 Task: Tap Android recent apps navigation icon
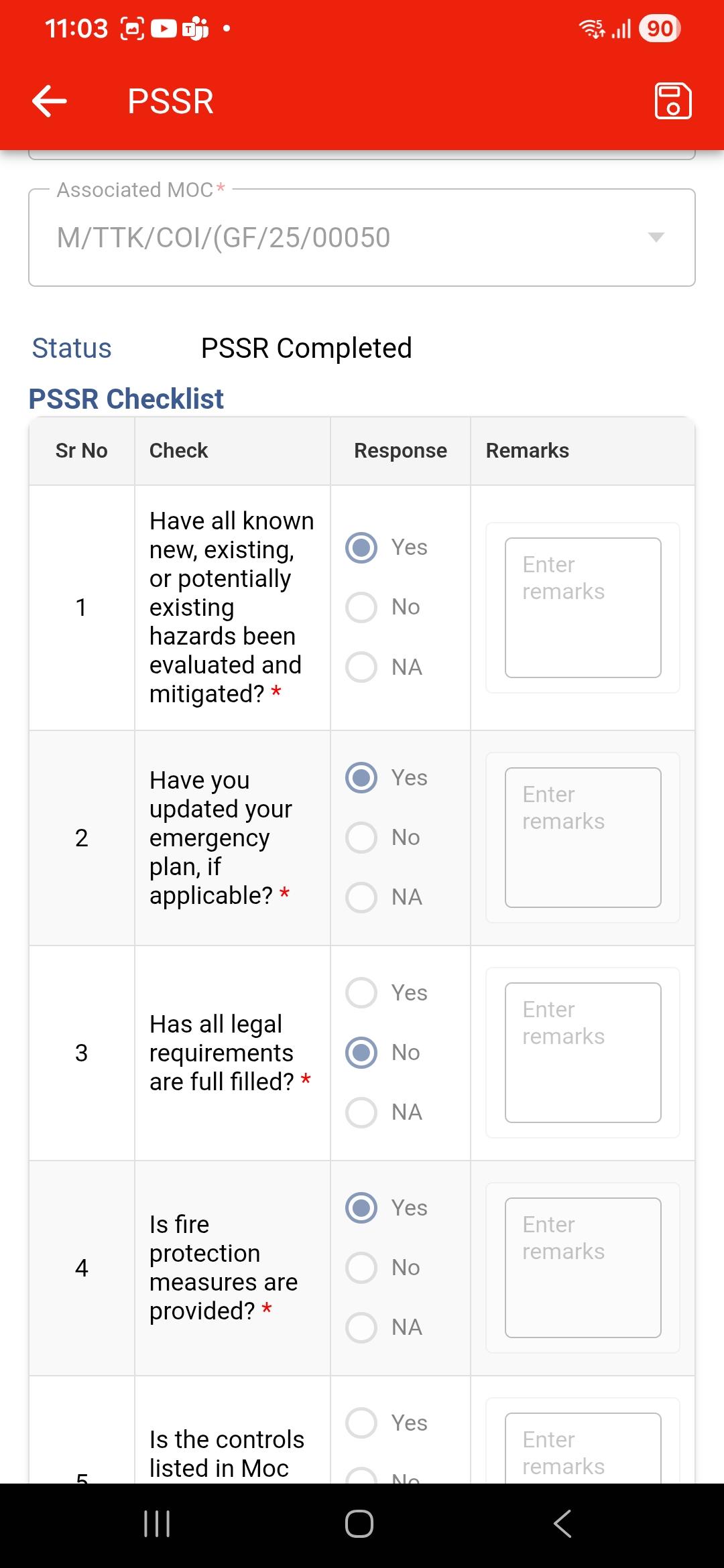157,1524
